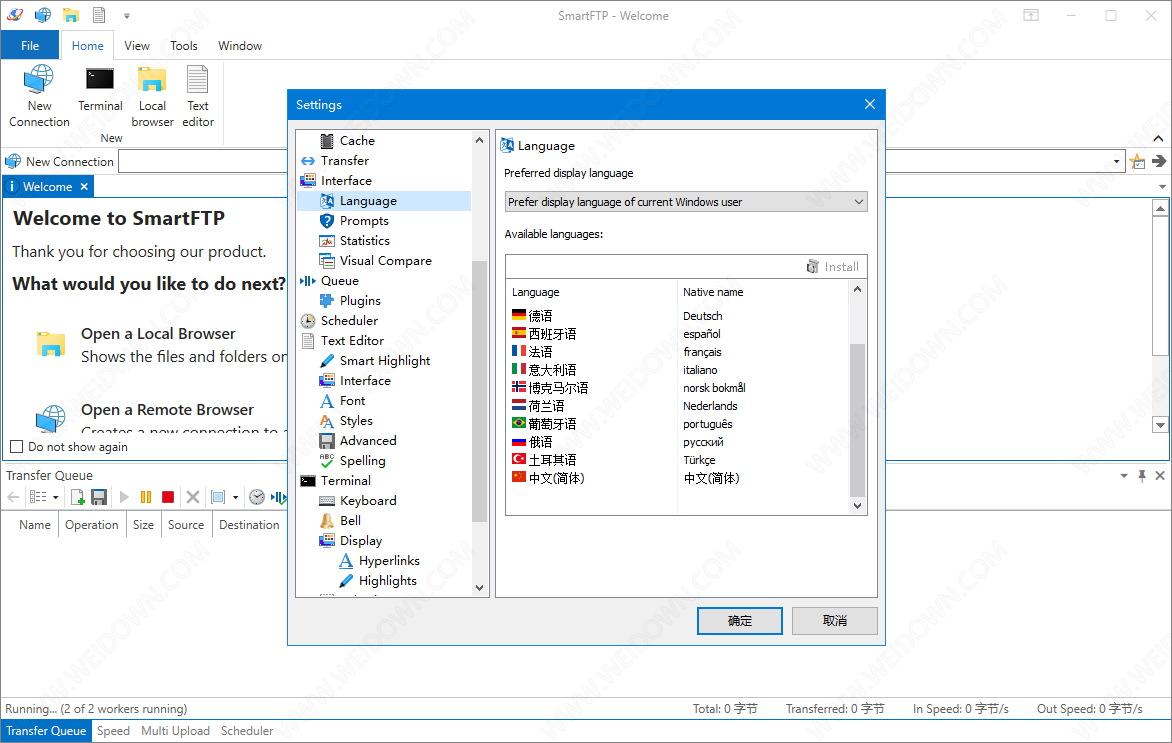Viewport: 1172px width, 743px height.
Task: Click the red stop queue icon
Action: [168, 497]
